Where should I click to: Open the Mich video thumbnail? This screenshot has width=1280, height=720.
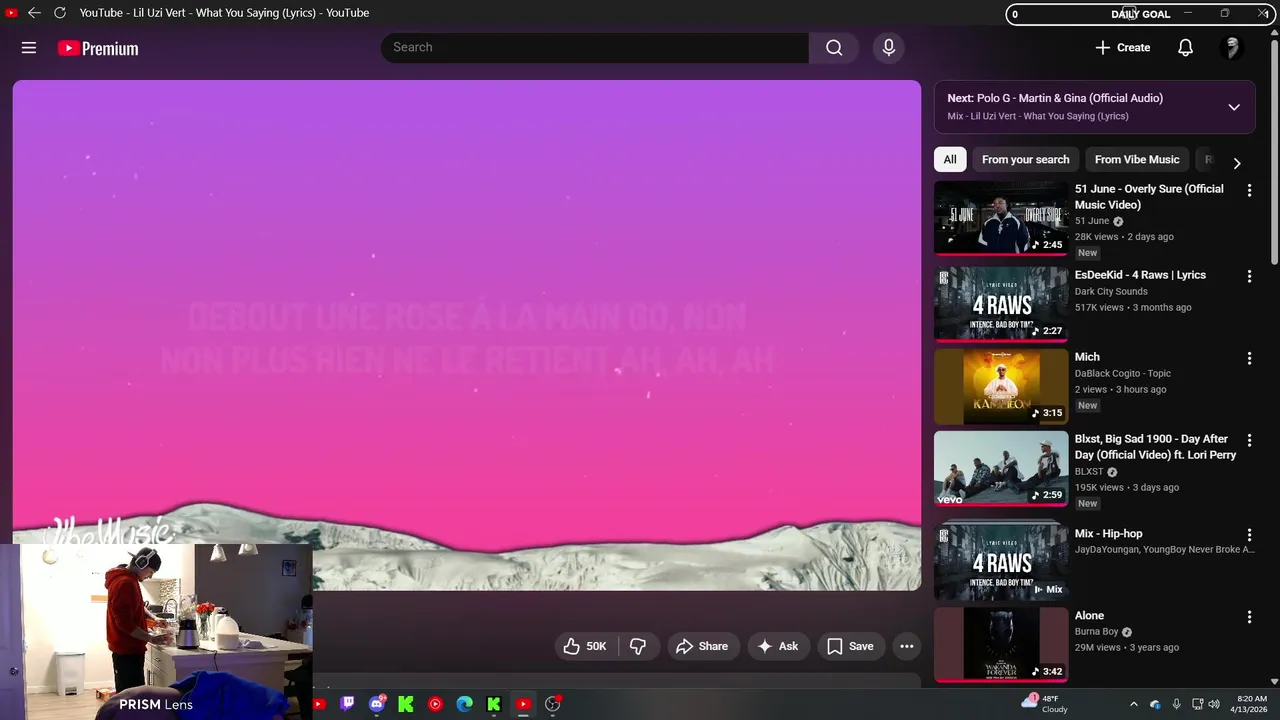pos(1001,386)
